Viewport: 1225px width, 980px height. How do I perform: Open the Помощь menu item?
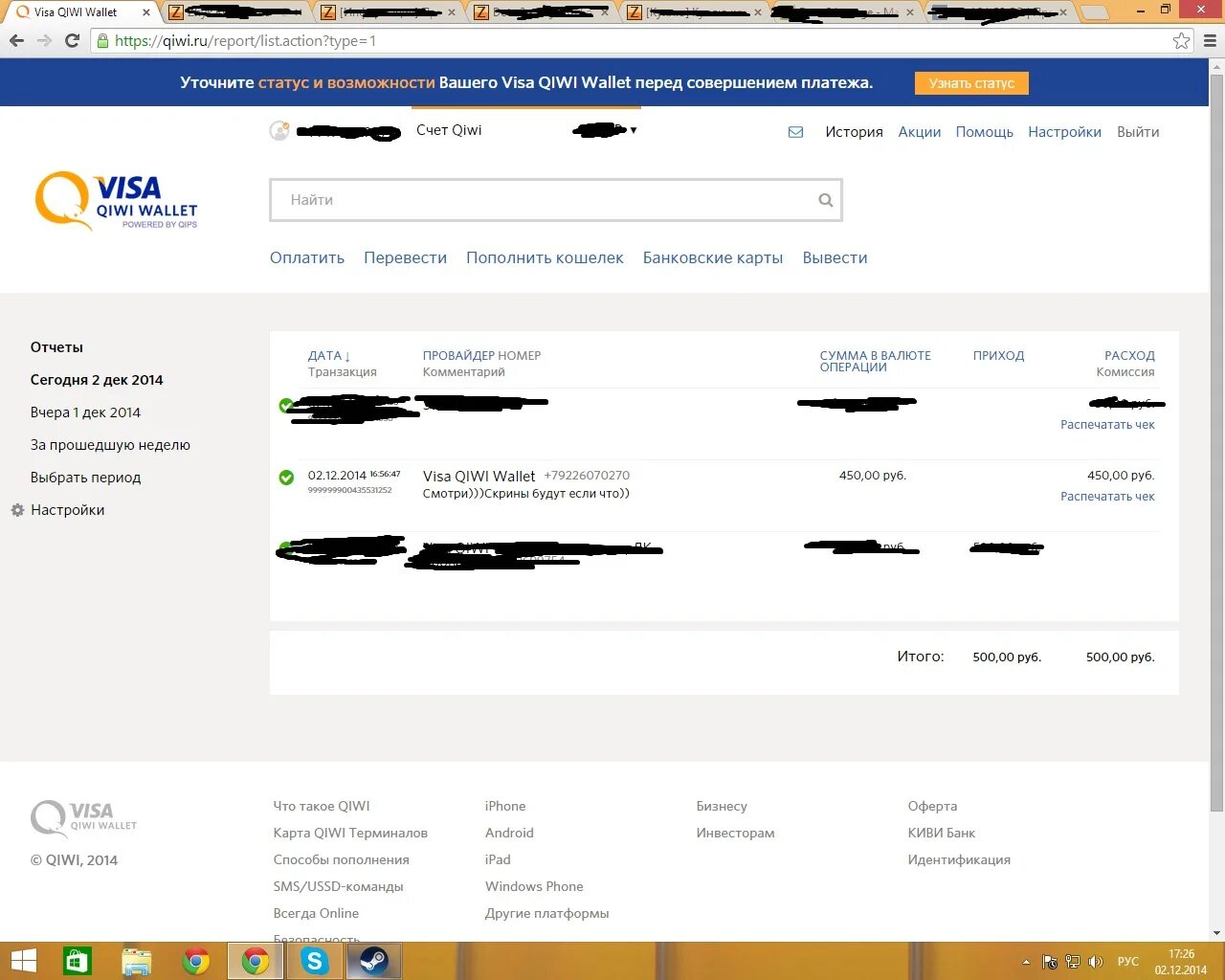click(x=984, y=132)
